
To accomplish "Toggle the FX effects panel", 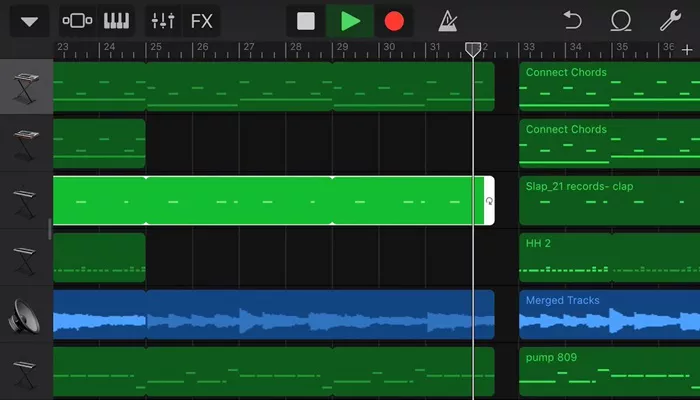I will tap(201, 21).
